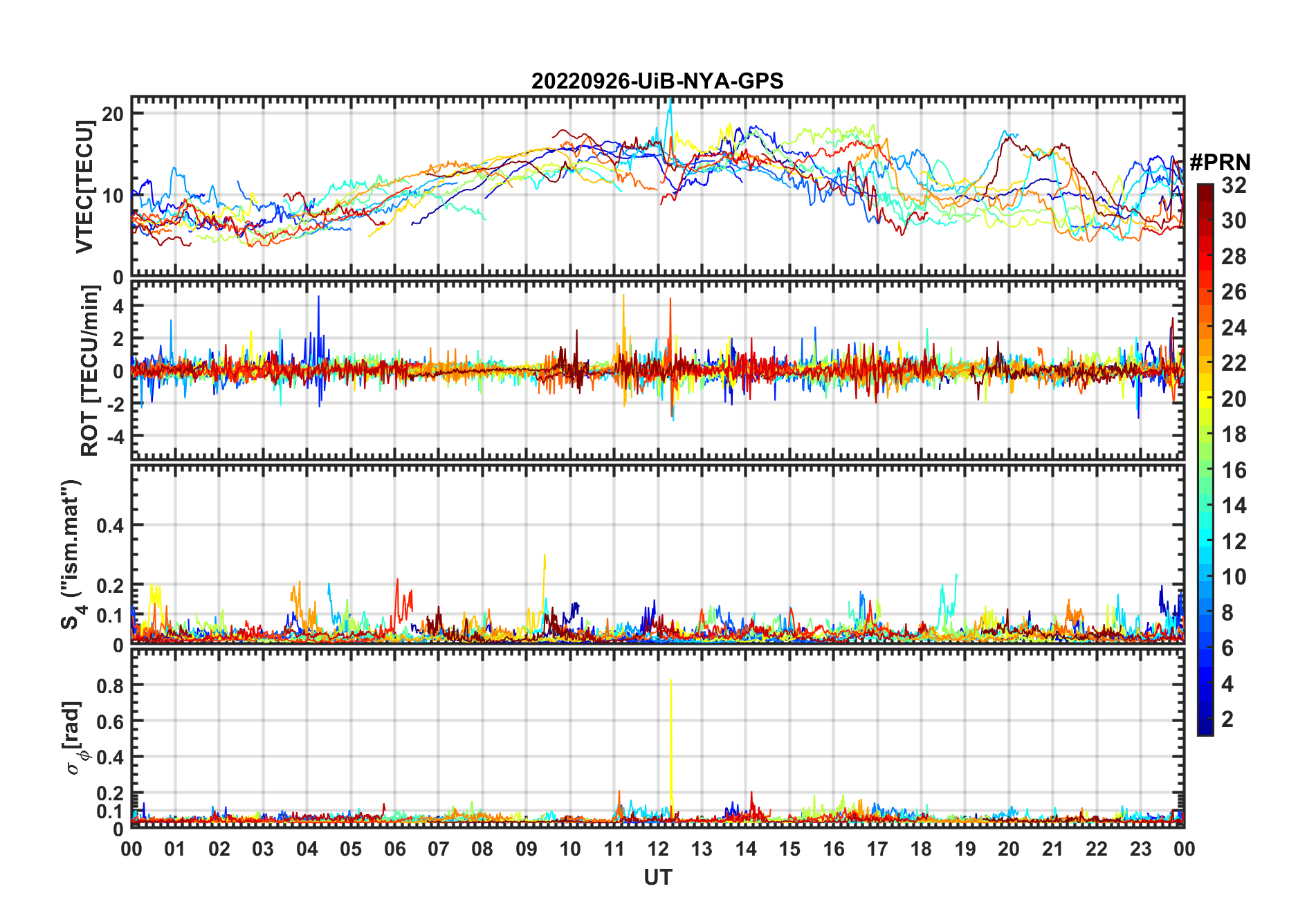Image resolution: width=1316 pixels, height=920 pixels.
Task: Click the 20 tick on VTEC axis
Action: (113, 114)
